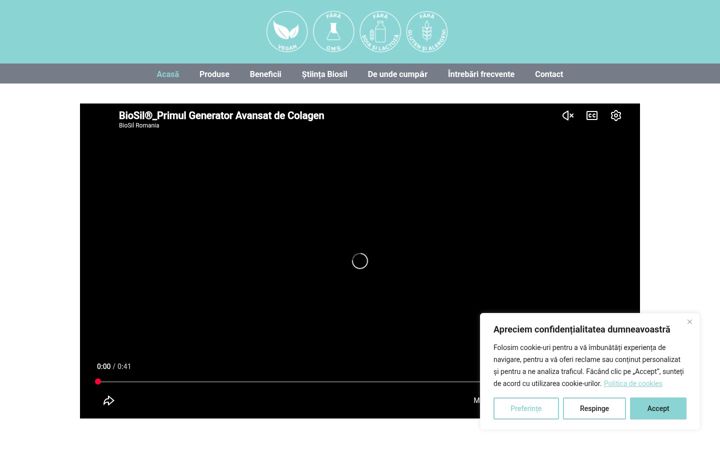Click the video progress bar midpoint
Viewport: 720px width, 450px height.
[360, 382]
